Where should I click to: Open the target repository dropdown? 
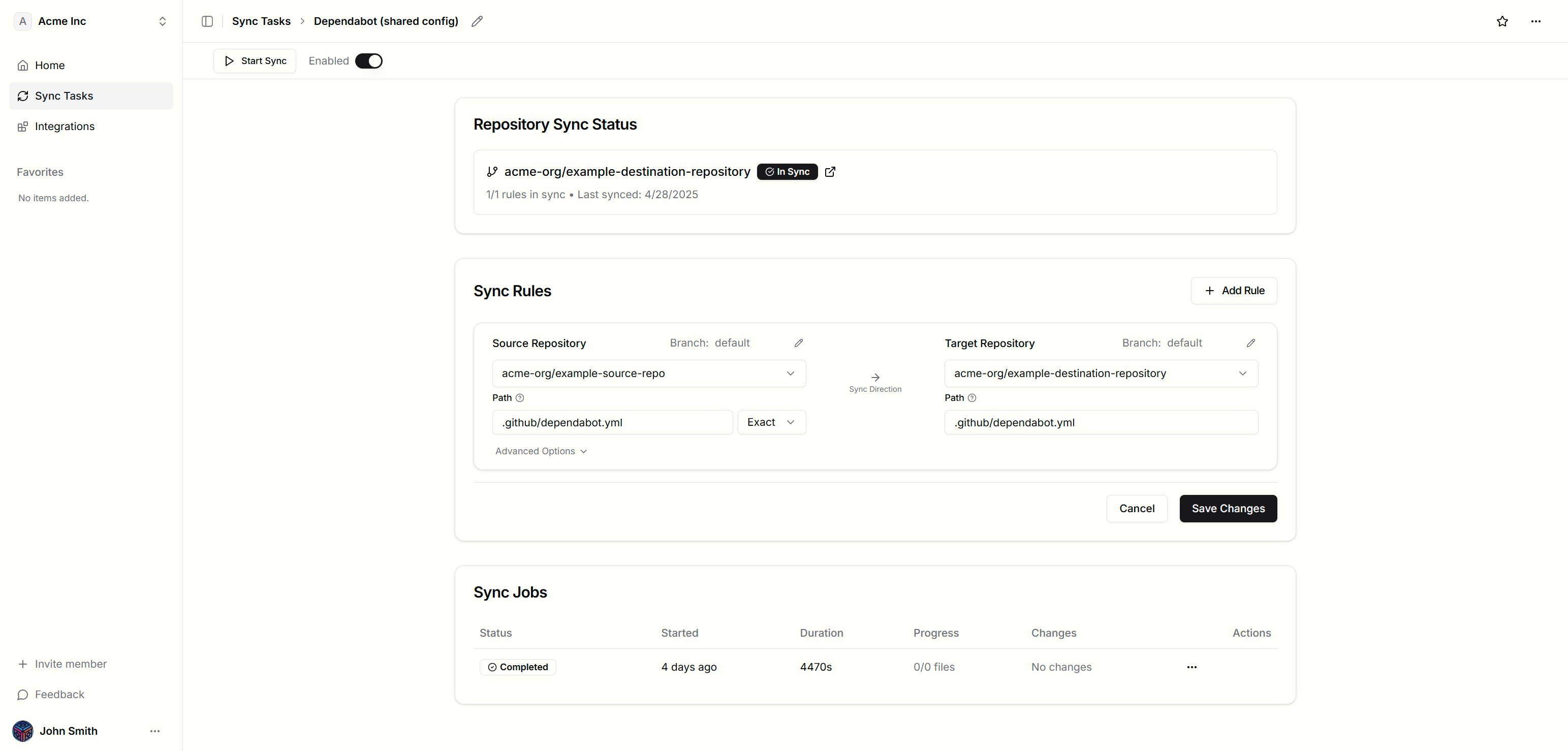coord(1101,373)
